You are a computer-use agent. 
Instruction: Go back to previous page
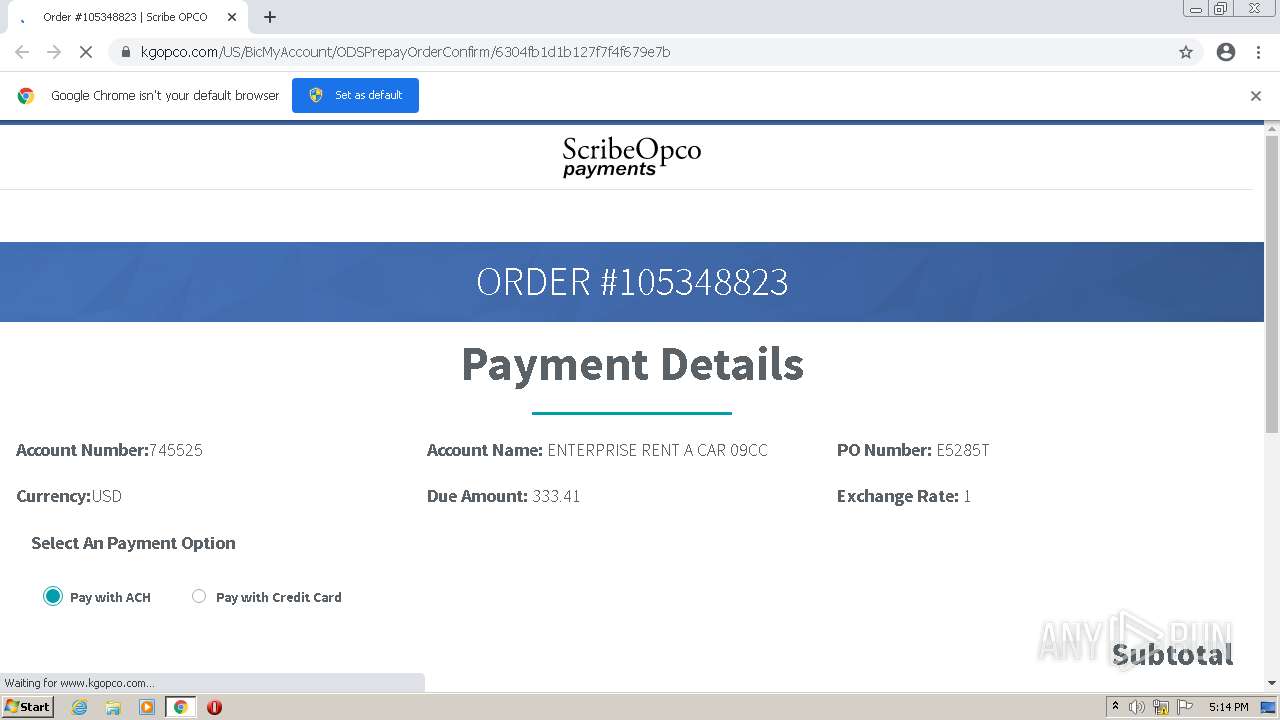[x=22, y=52]
